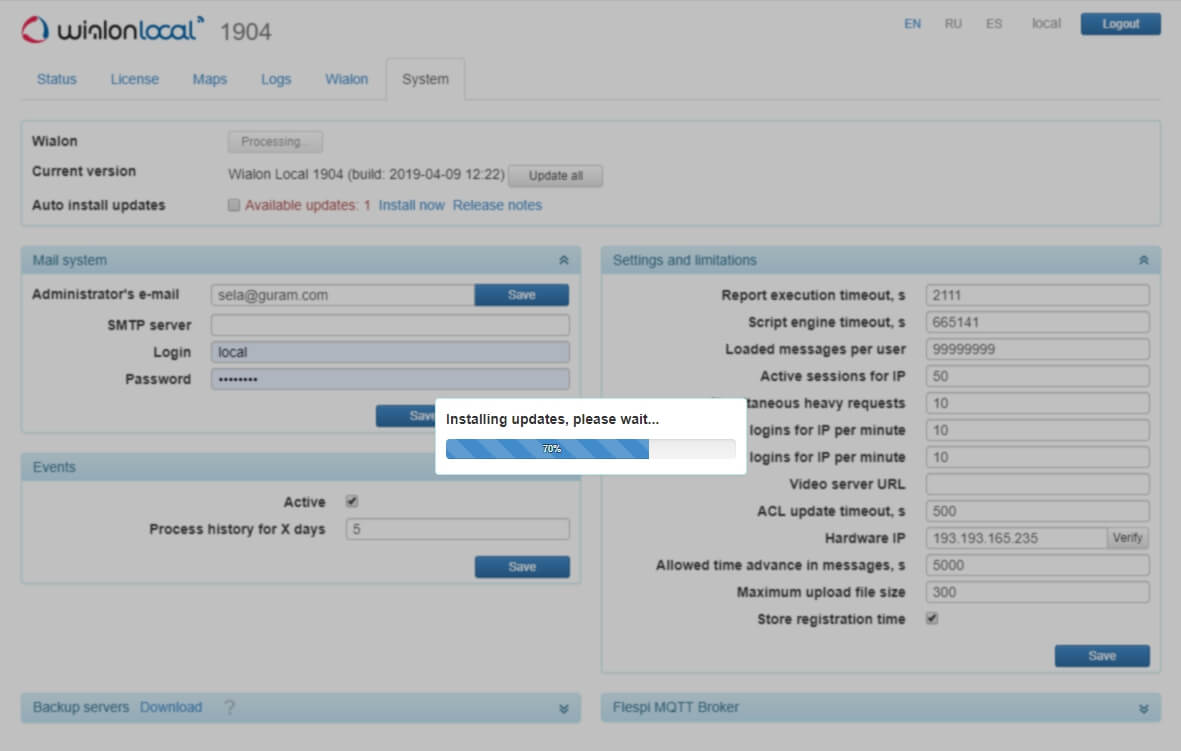Collapse the Settings and limitations panel

(1143, 259)
